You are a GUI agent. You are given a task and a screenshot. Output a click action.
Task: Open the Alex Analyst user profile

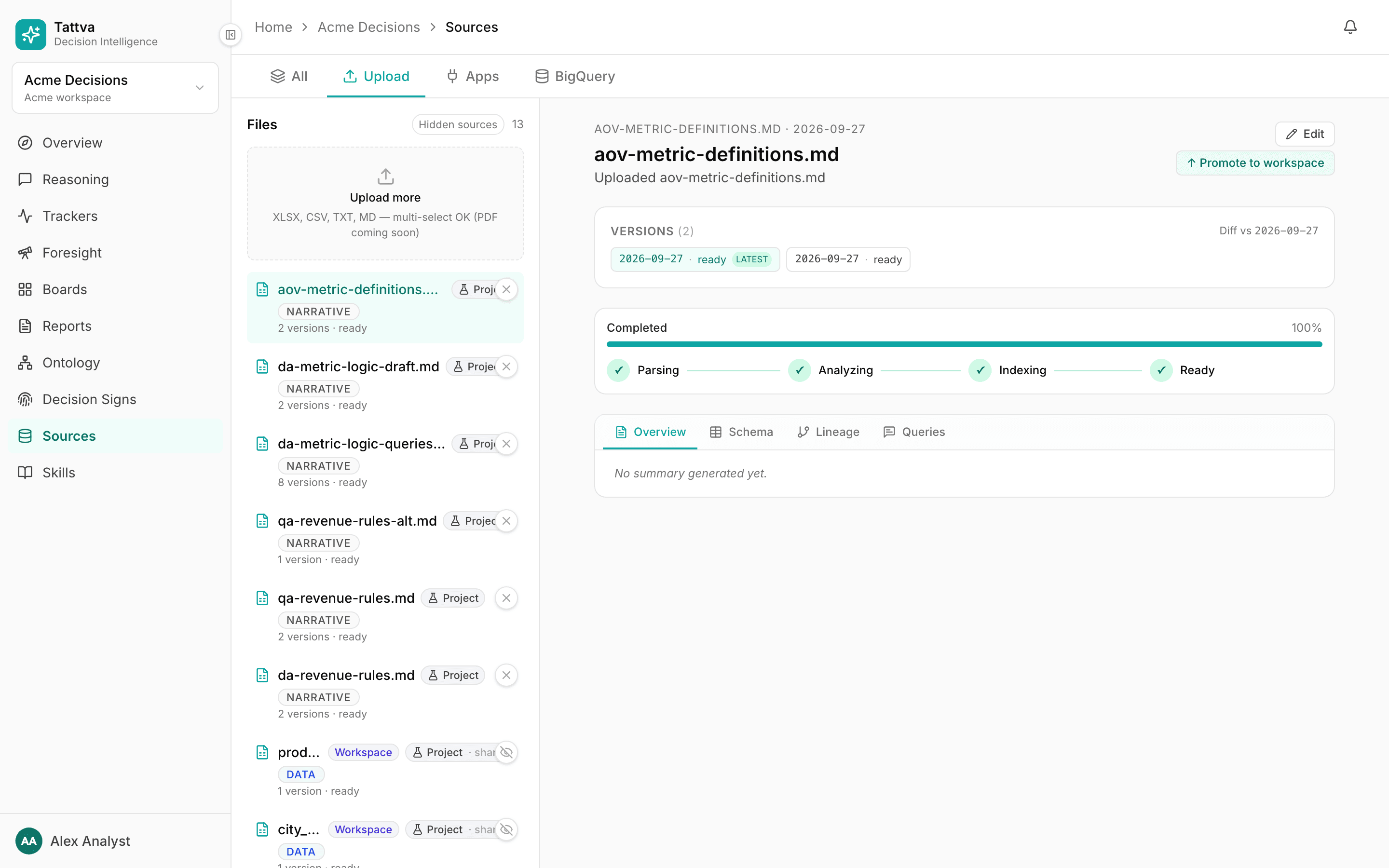coord(115,841)
